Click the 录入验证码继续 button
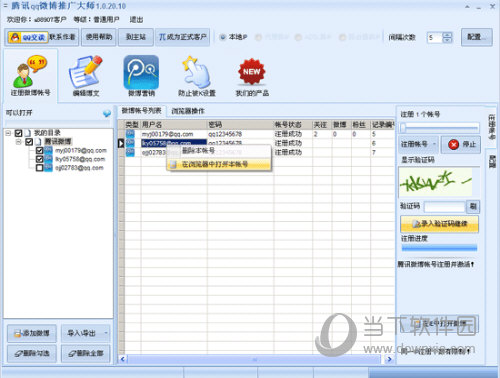The height and width of the screenshot is (378, 500). 439,224
